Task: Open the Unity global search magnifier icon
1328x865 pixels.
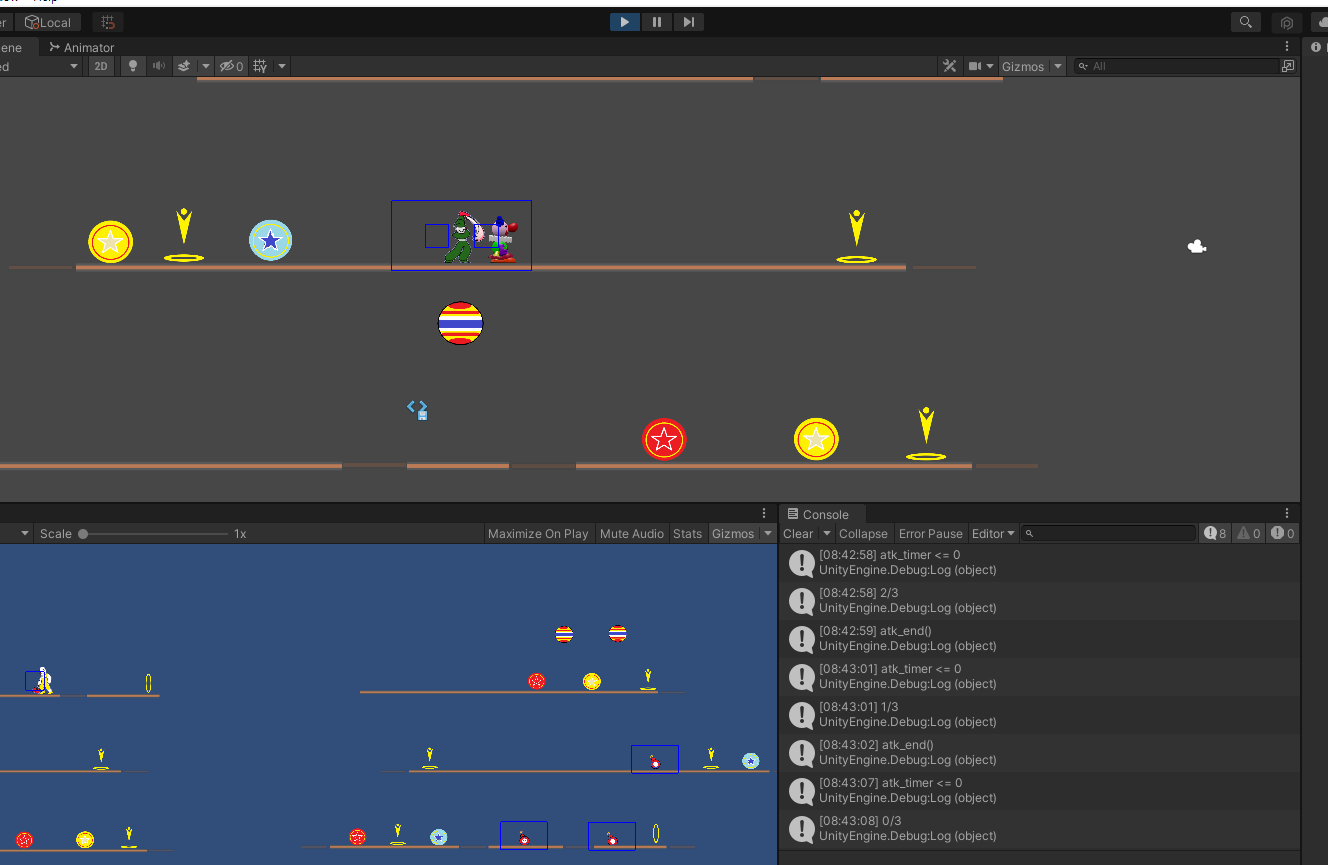Action: [x=1245, y=22]
